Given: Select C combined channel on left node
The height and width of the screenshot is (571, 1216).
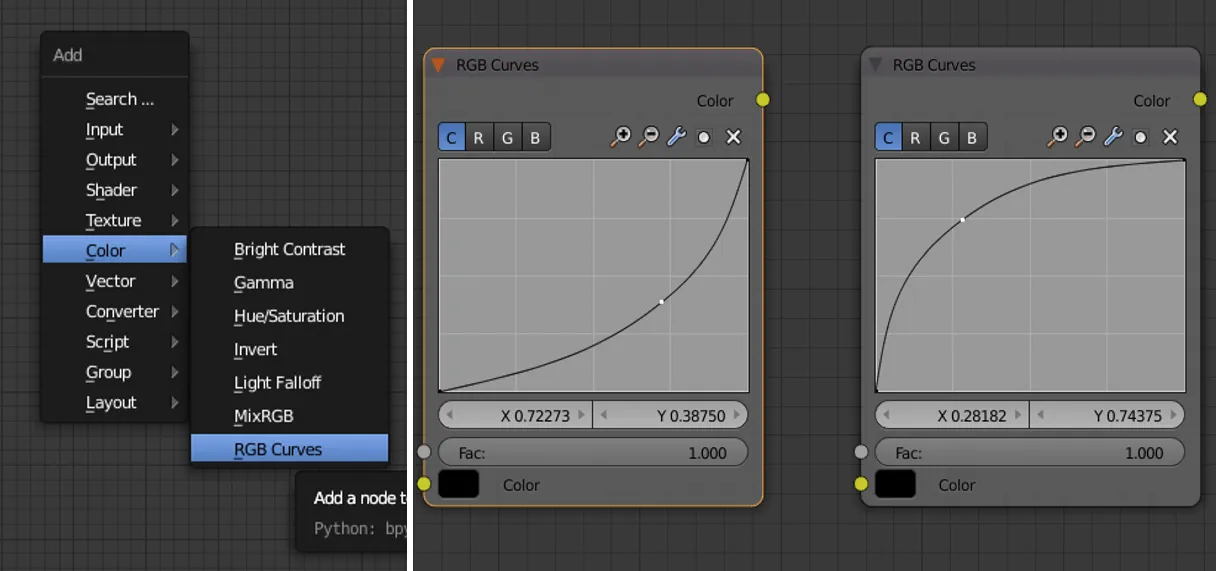Looking at the screenshot, I should [452, 138].
